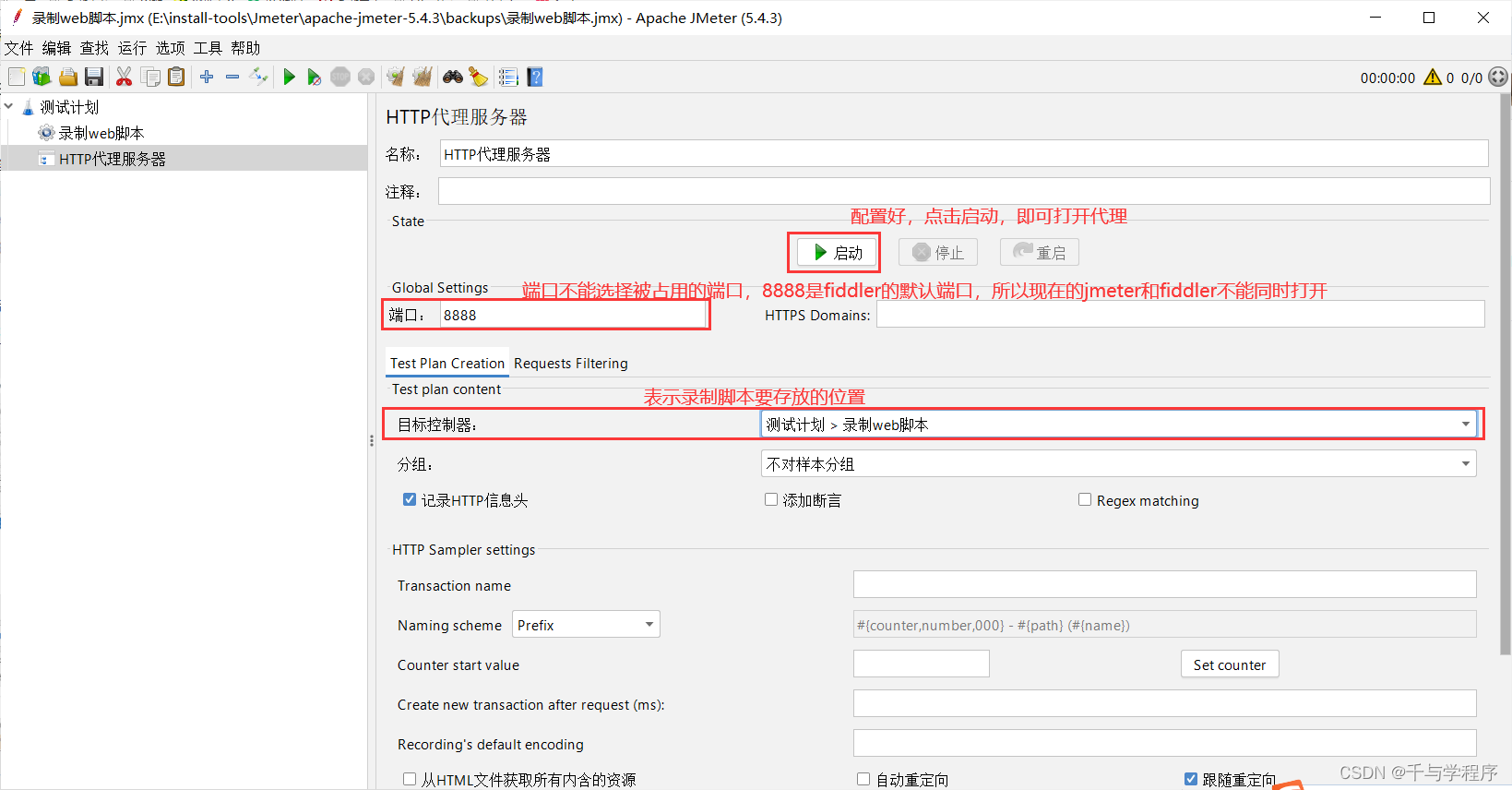The height and width of the screenshot is (790, 1512).
Task: Click the panel divider handle dots
Action: click(x=372, y=441)
